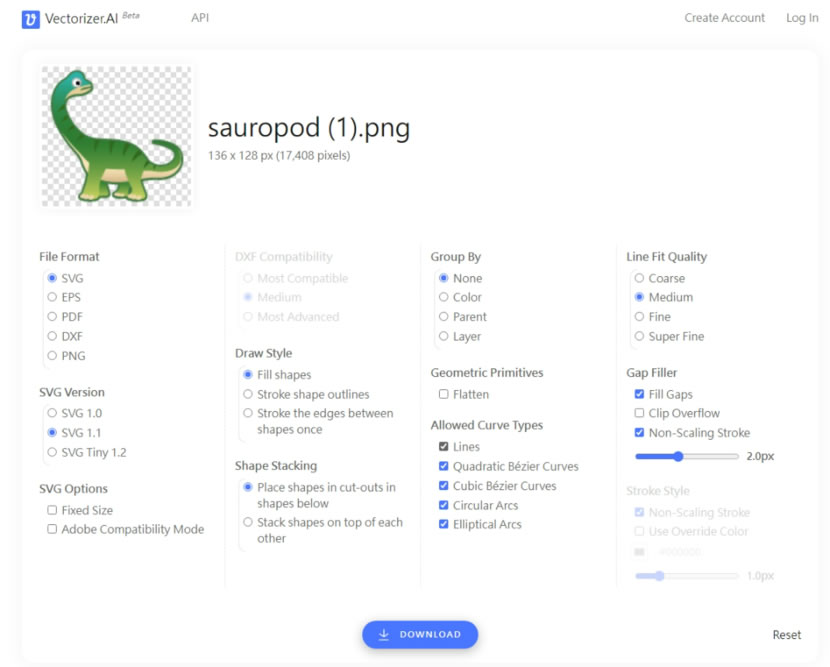Select Super Fine line fit quality
The image size is (830, 667).
tap(639, 336)
